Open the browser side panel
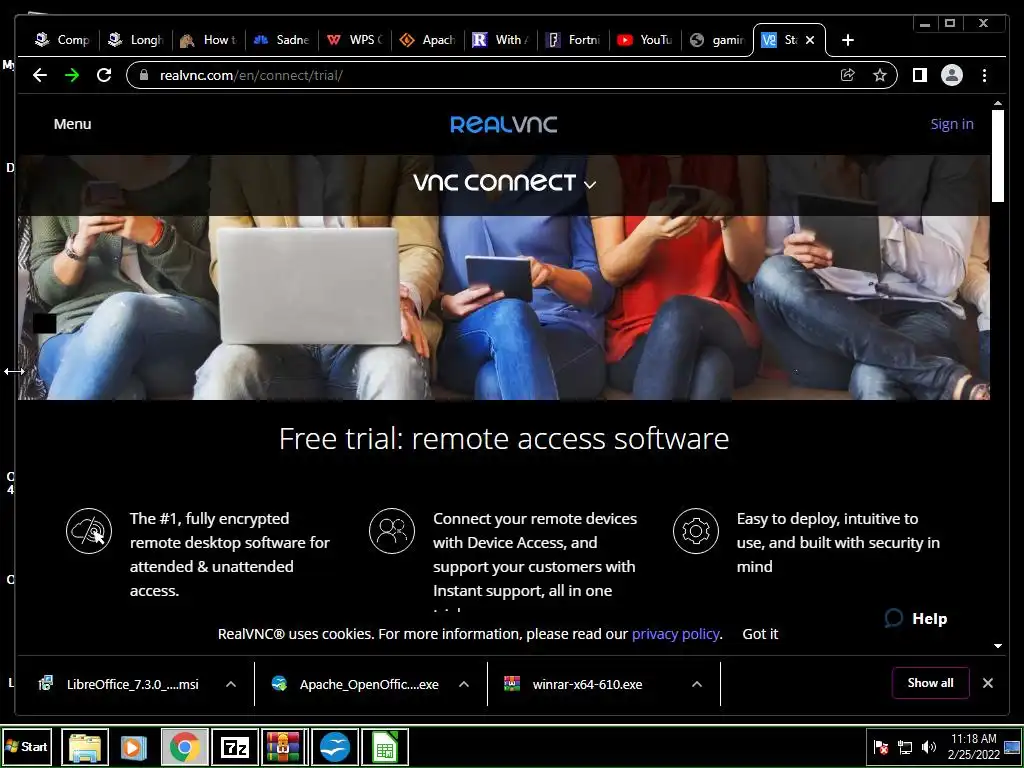Screen dimensions: 1024x768 (920, 75)
